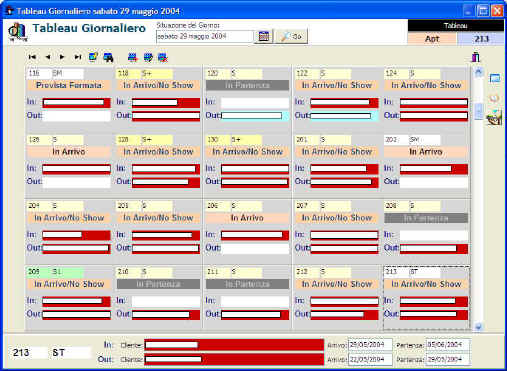
Task: Go to next record arrow
Action: 62,57
